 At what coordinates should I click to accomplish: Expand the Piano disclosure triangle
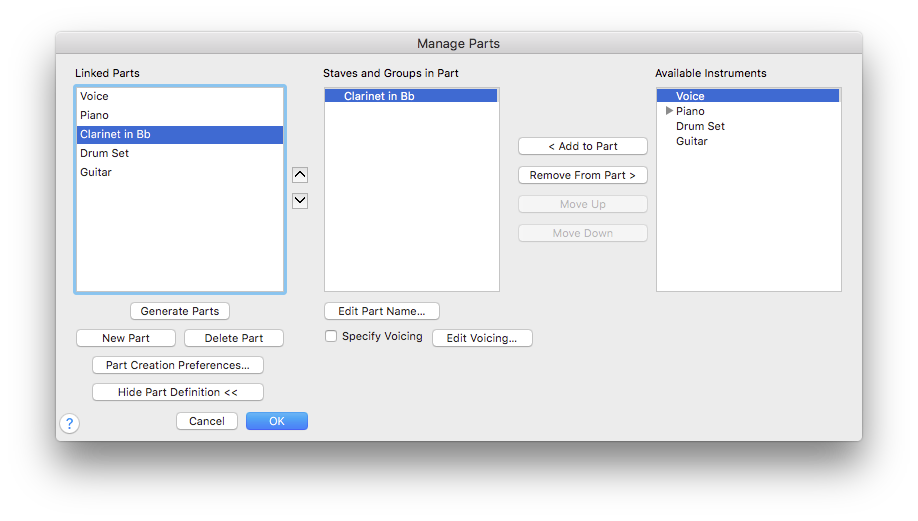(x=669, y=111)
